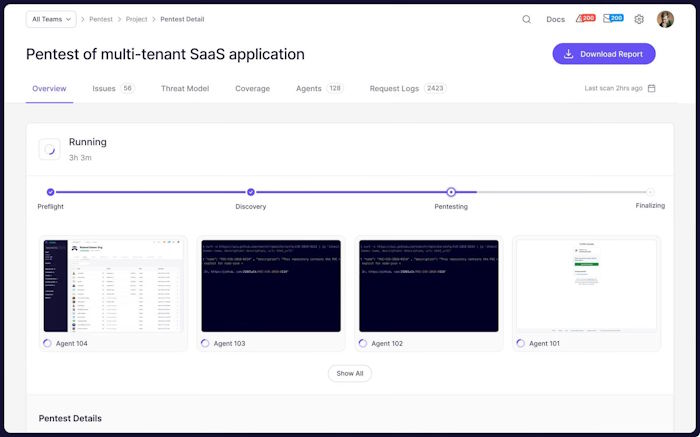Click the Agent 102 label
Viewport: 700px width, 437px height.
click(387, 343)
